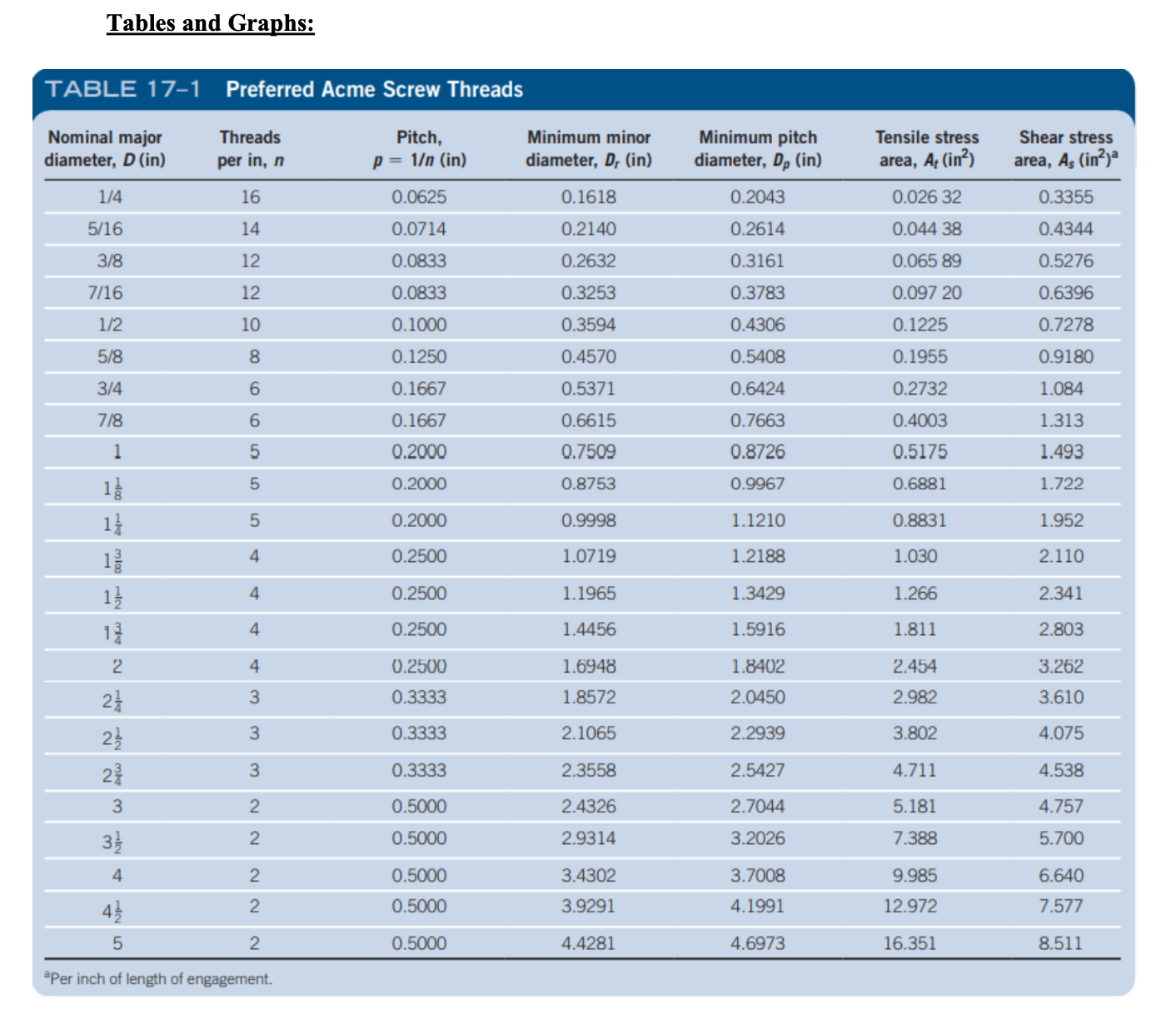Select minor diameter value '2.4326'

589,807
